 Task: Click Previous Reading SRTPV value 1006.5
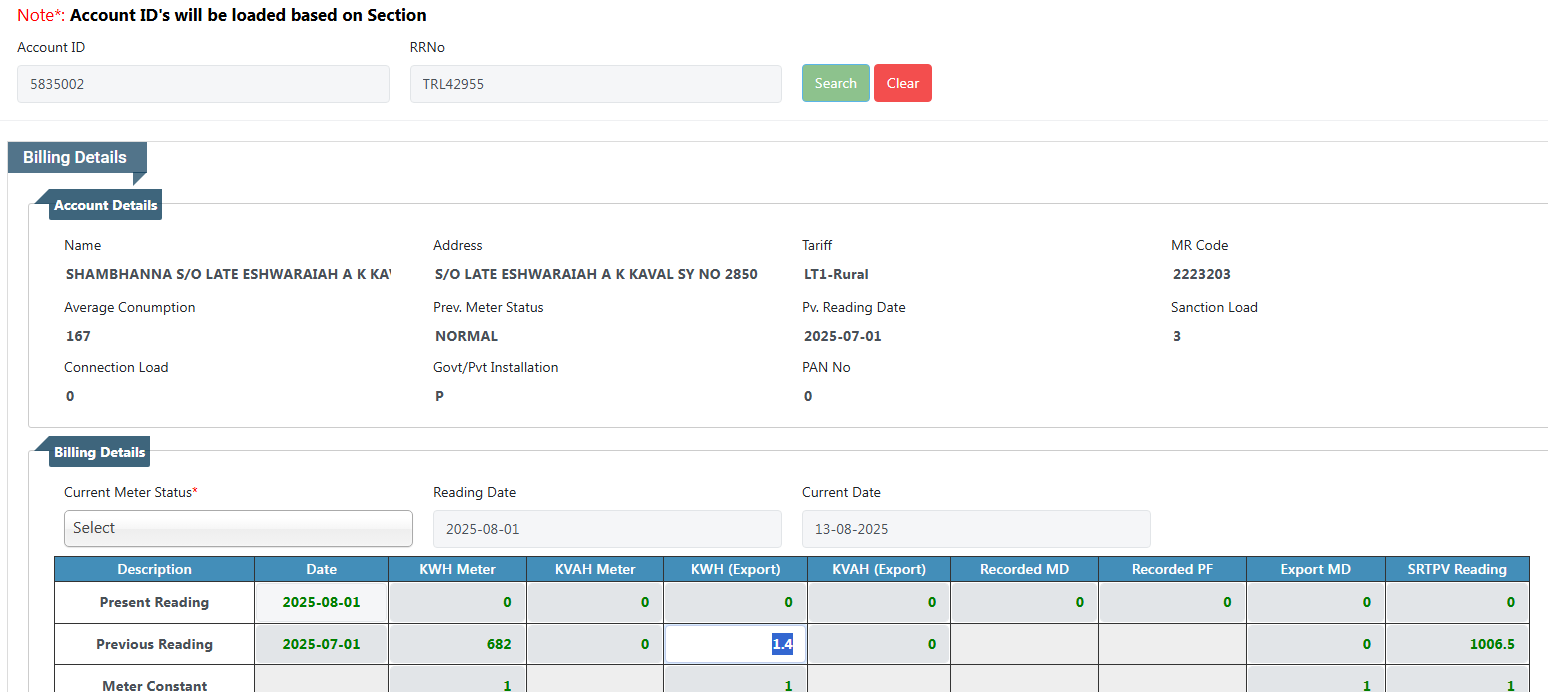click(x=1456, y=644)
